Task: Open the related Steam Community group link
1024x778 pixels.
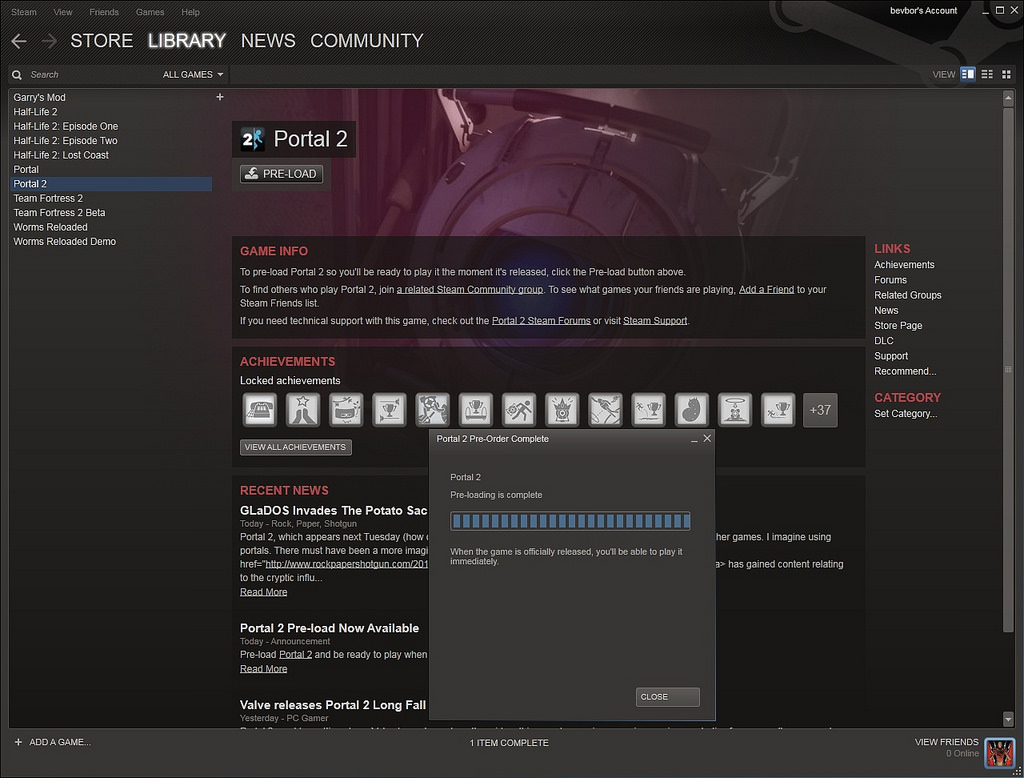Action: 470,289
